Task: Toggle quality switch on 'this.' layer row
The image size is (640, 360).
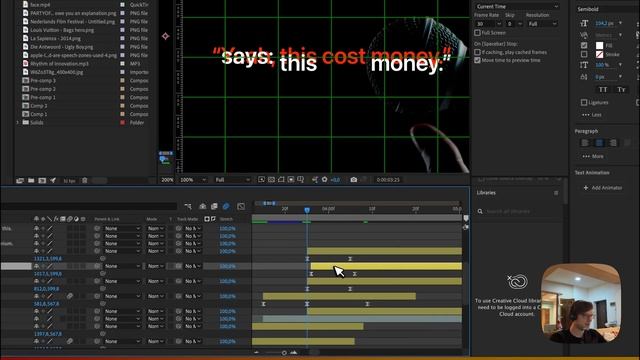Action: [x=50, y=229]
